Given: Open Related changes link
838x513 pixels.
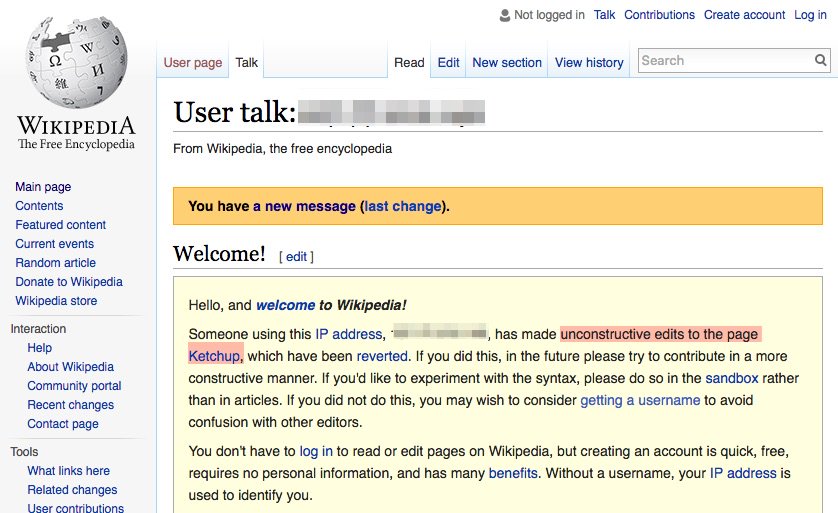Looking at the screenshot, I should point(72,489).
